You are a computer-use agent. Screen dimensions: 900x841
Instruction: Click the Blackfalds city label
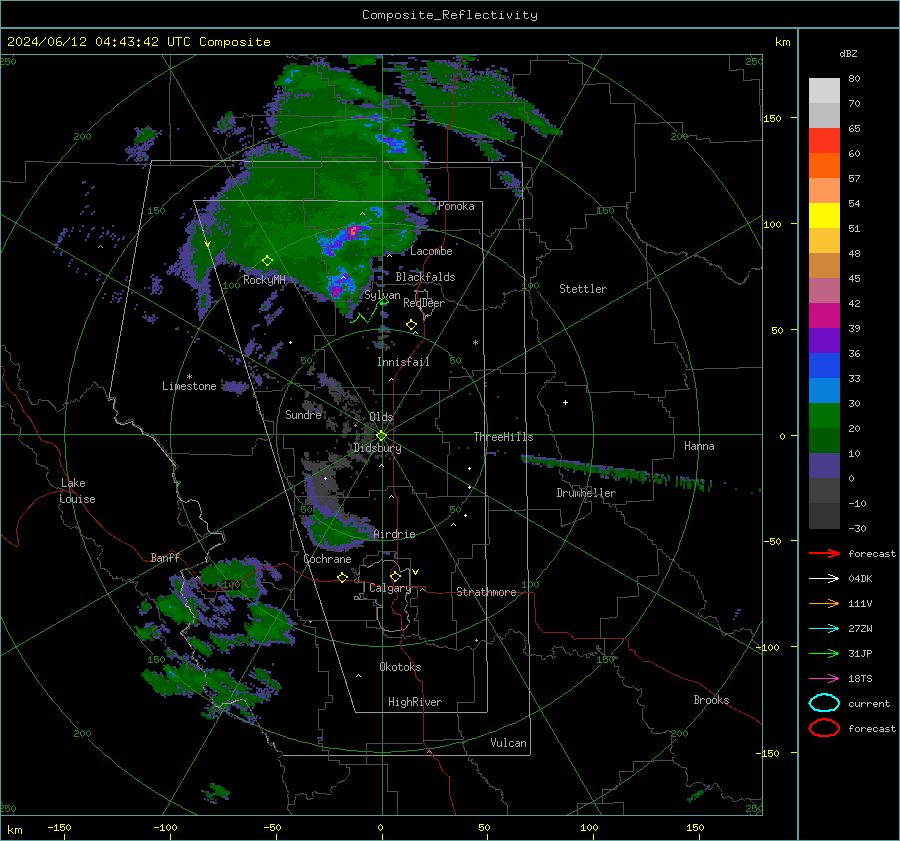click(x=425, y=277)
